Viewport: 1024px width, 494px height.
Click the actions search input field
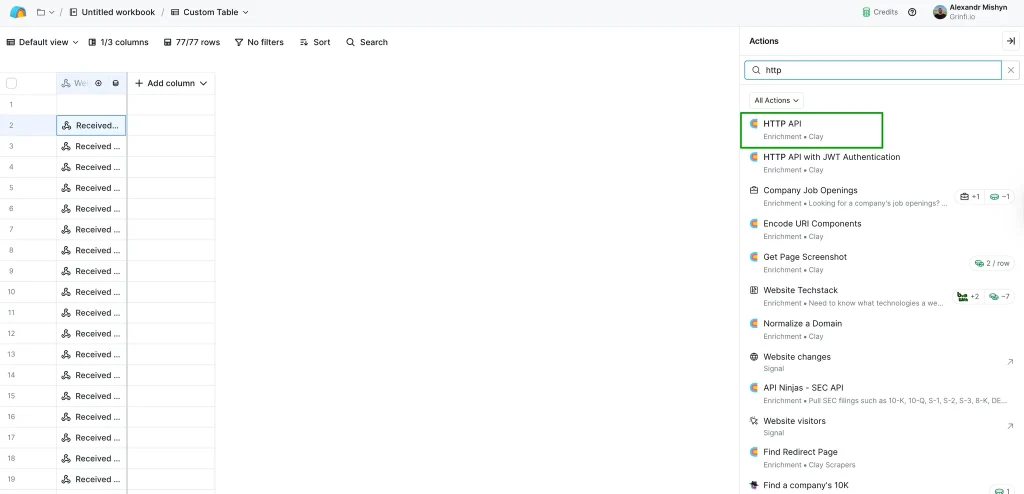875,70
